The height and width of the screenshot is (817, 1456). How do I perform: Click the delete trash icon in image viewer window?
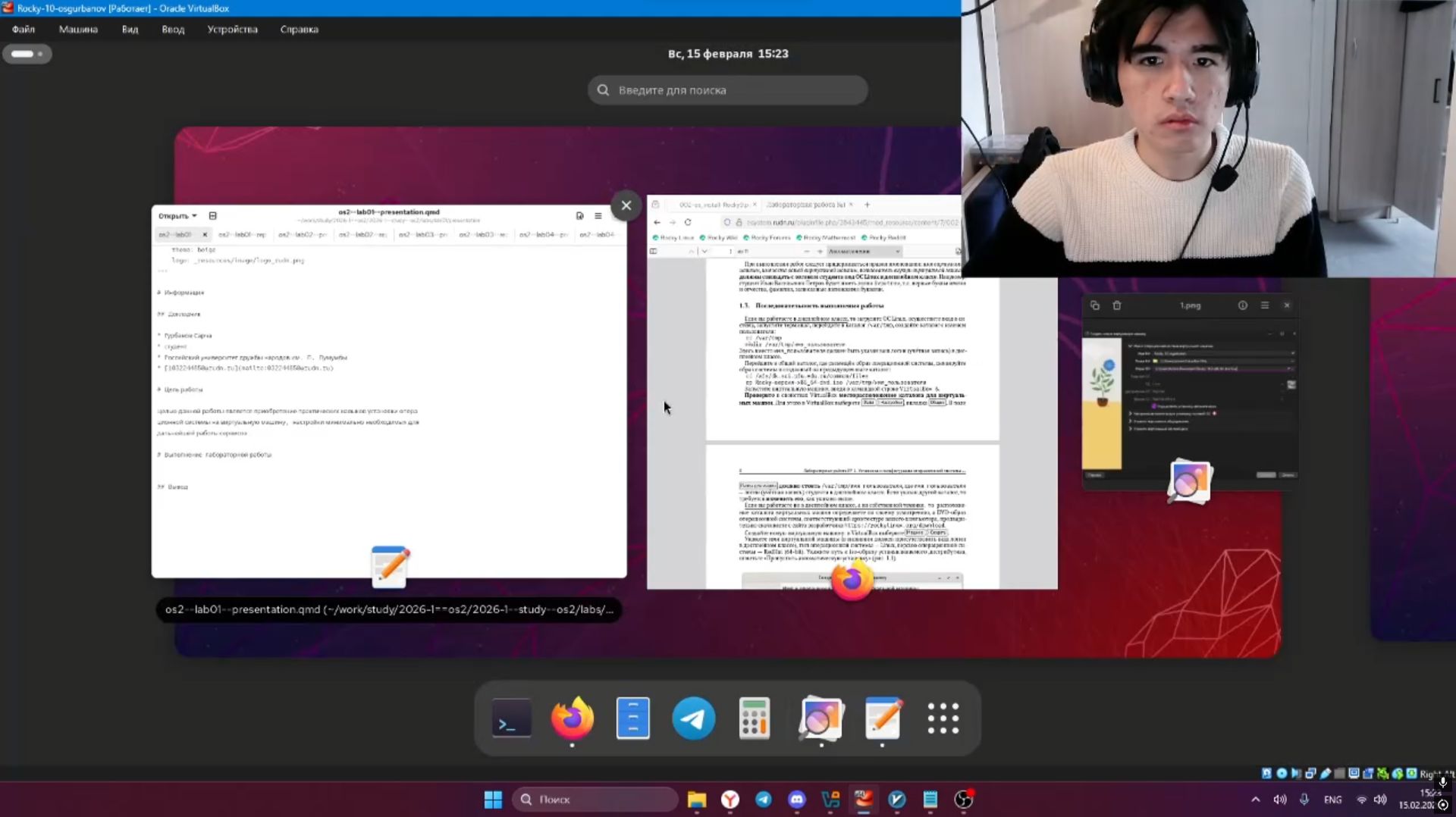click(x=1117, y=305)
